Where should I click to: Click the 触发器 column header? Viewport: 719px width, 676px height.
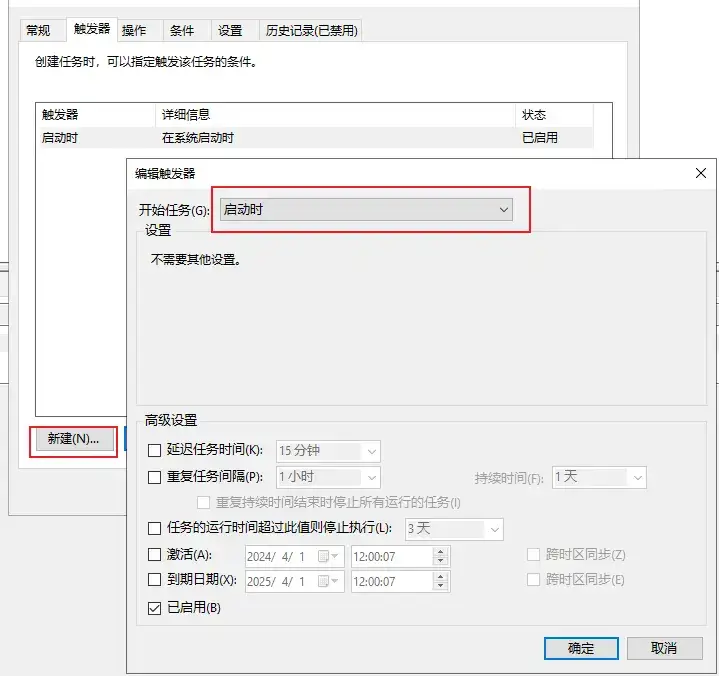96,115
